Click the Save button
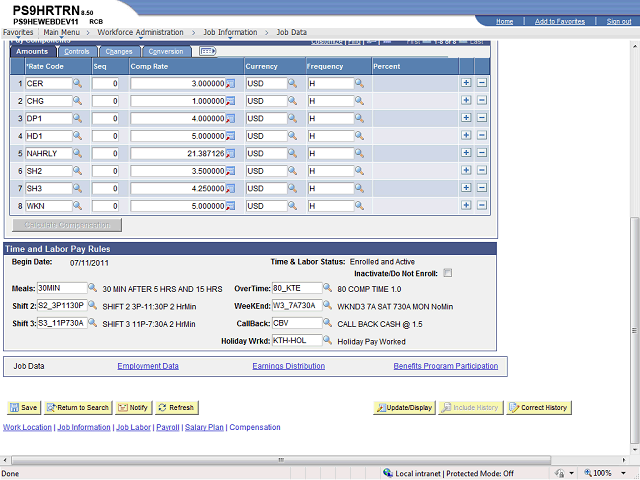Screen dimensions: 640x480 23,407
